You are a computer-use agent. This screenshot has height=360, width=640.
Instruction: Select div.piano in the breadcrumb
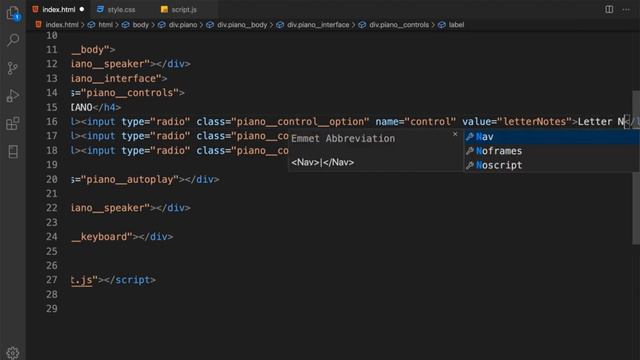183,25
